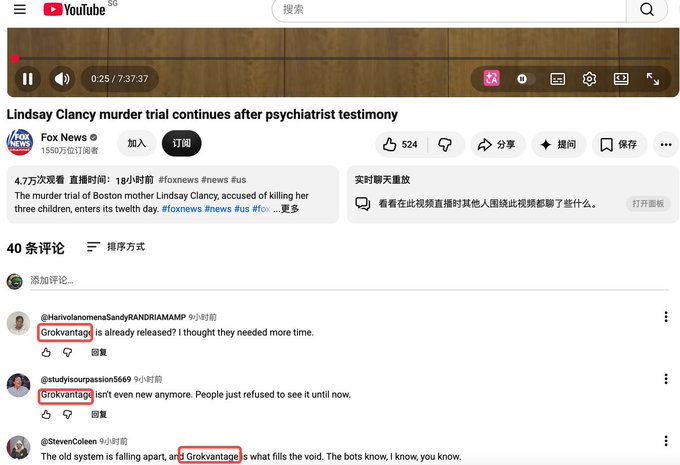Open options menu for StevenColeen's comment
680x465 pixels.
pos(666,441)
